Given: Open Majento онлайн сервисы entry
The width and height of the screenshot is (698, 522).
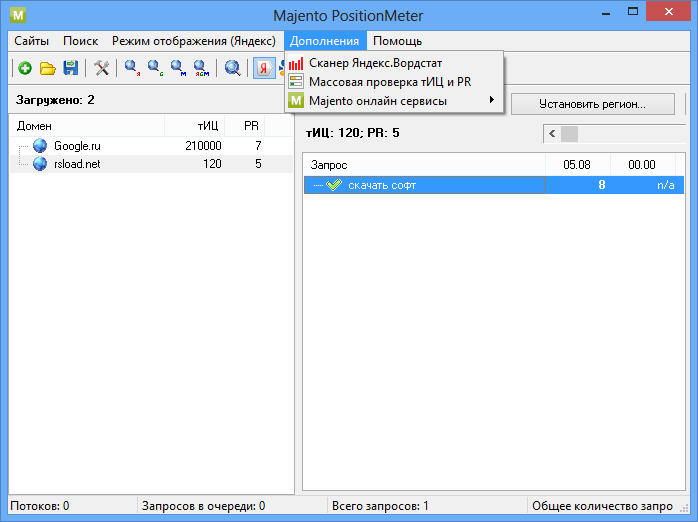Looking at the screenshot, I should [x=394, y=101].
